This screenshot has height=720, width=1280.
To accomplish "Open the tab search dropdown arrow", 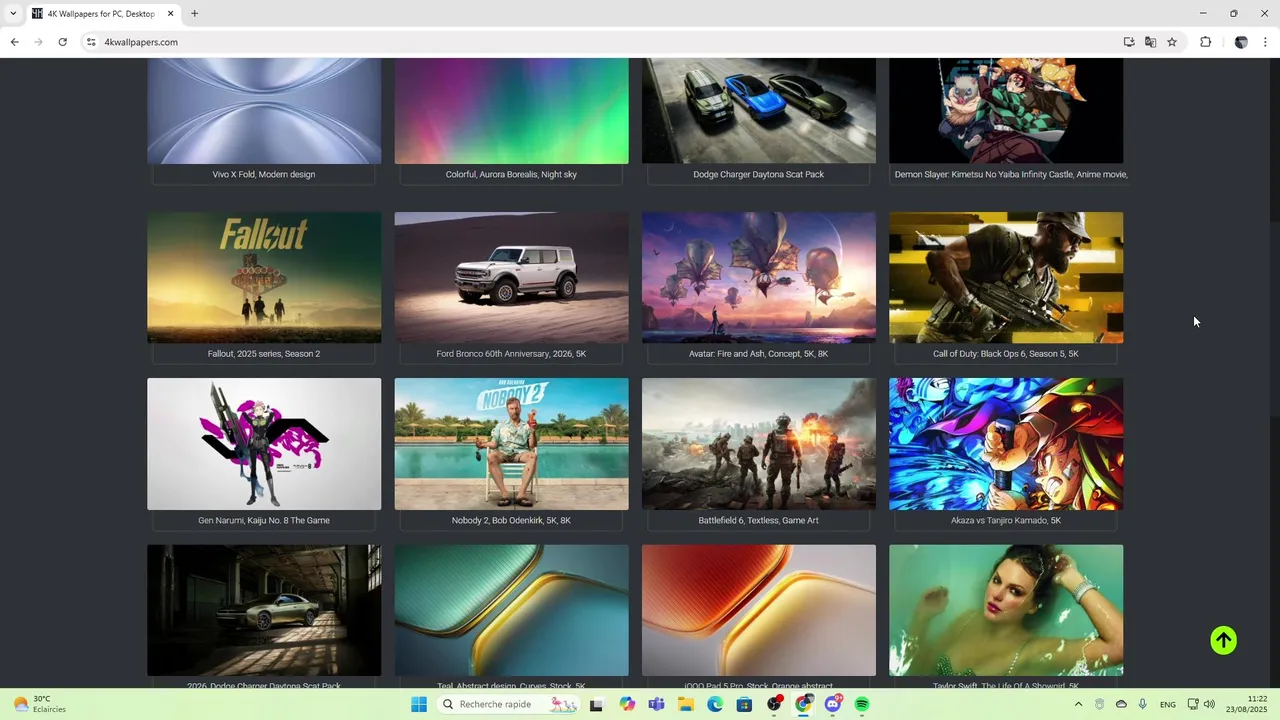I will pos(12,14).
